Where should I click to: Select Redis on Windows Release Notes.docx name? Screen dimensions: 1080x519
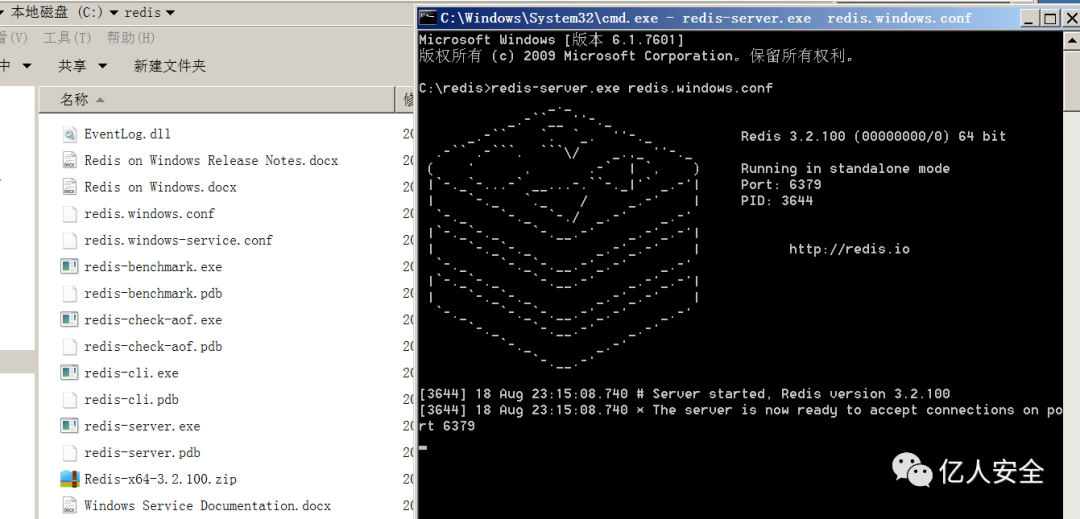point(211,160)
